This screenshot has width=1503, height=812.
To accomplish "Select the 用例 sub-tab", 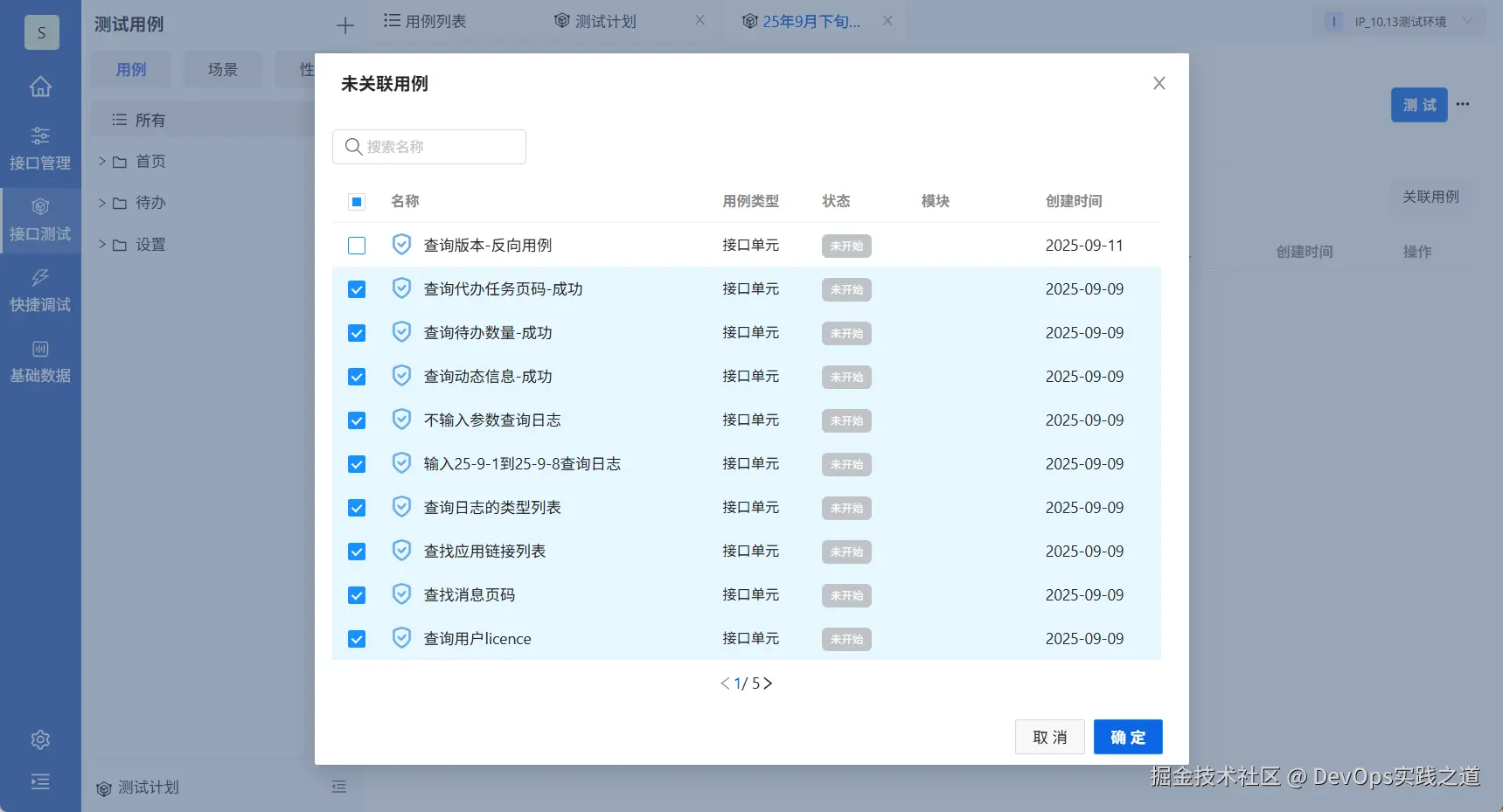I will point(131,69).
